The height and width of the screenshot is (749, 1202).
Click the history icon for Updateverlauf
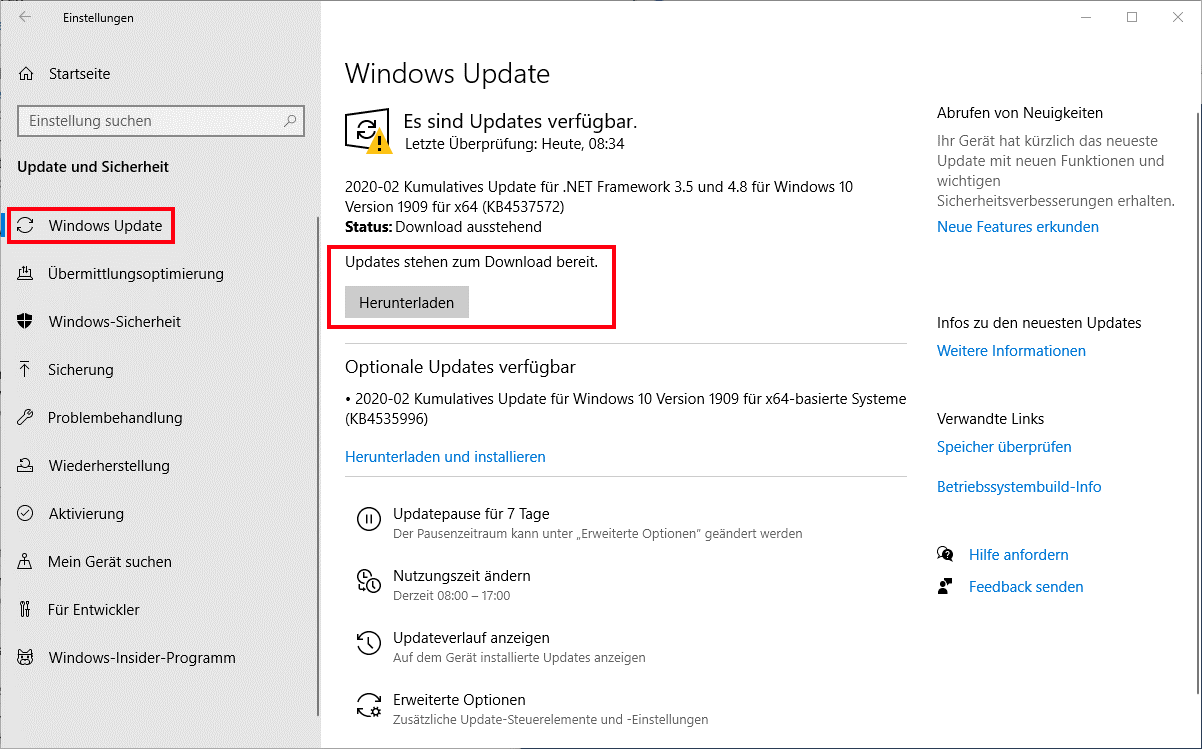pyautogui.click(x=369, y=642)
